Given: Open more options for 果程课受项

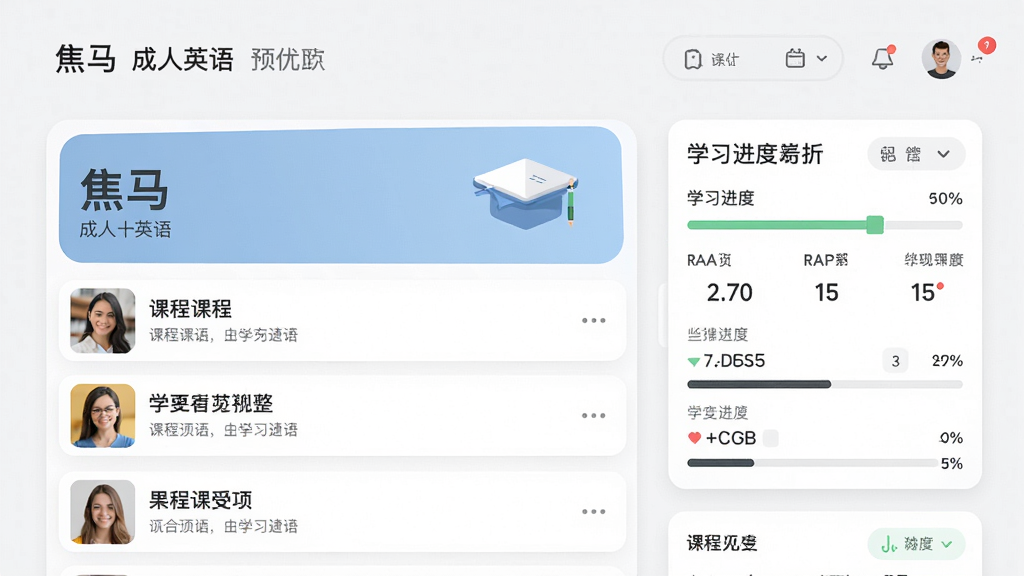Looking at the screenshot, I should [x=594, y=511].
